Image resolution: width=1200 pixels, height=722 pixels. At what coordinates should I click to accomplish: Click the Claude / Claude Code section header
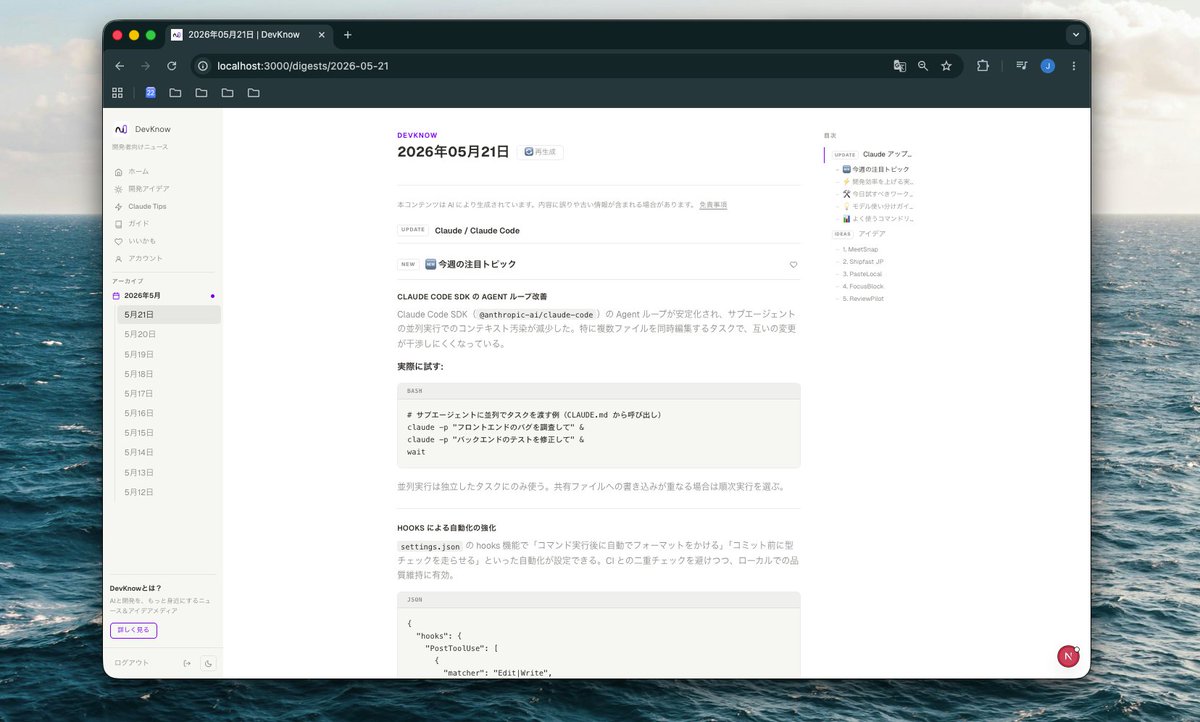[x=477, y=230]
